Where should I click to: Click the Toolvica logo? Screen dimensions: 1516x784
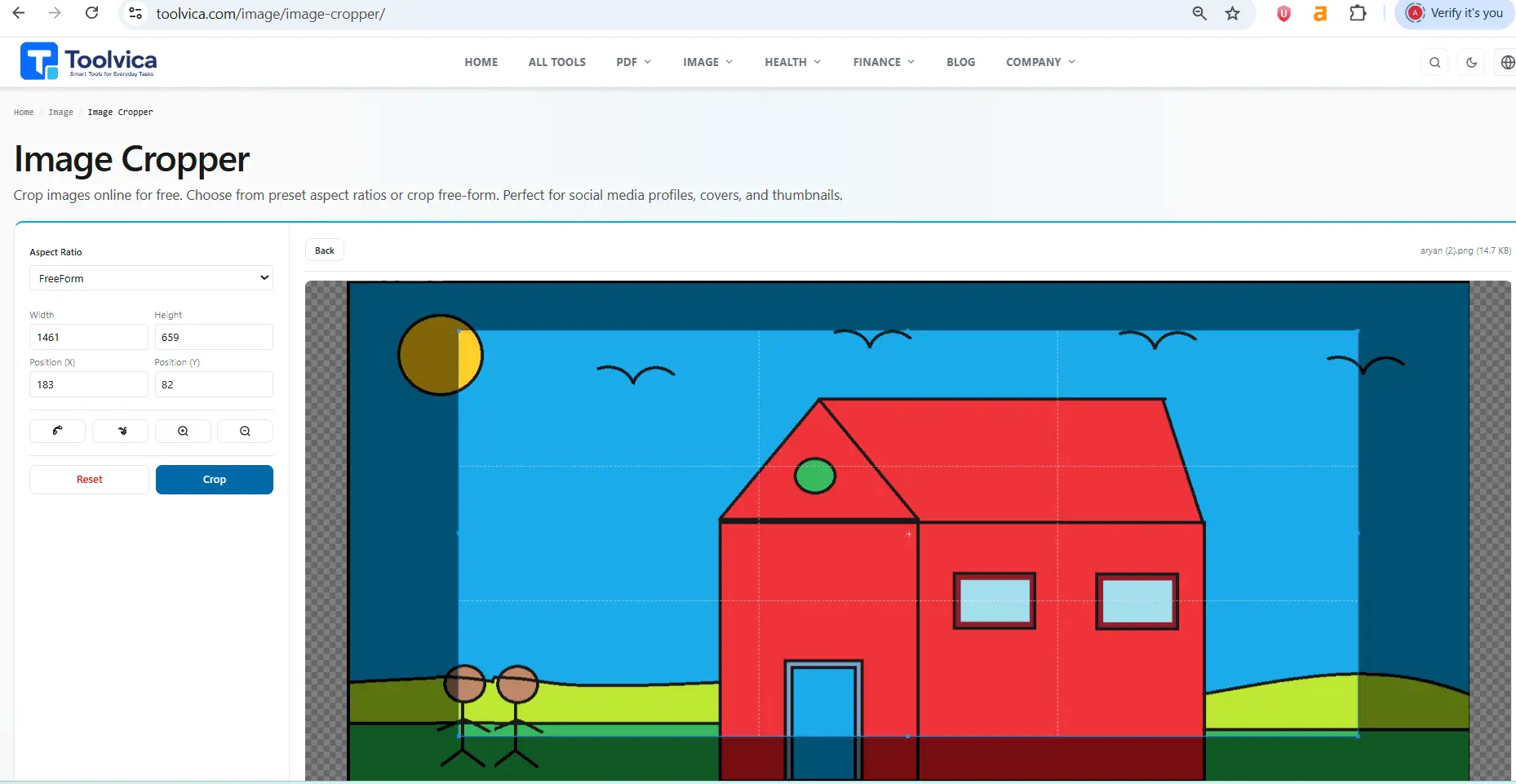(x=88, y=61)
